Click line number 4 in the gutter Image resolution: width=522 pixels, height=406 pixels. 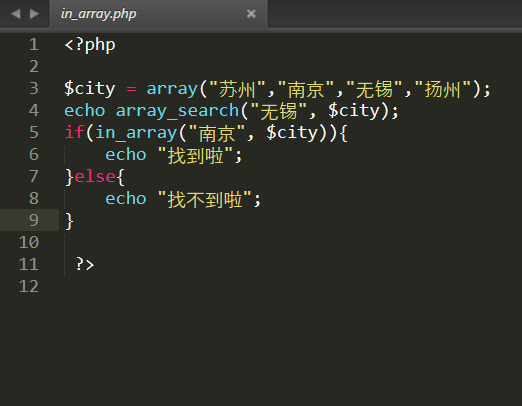coord(34,110)
